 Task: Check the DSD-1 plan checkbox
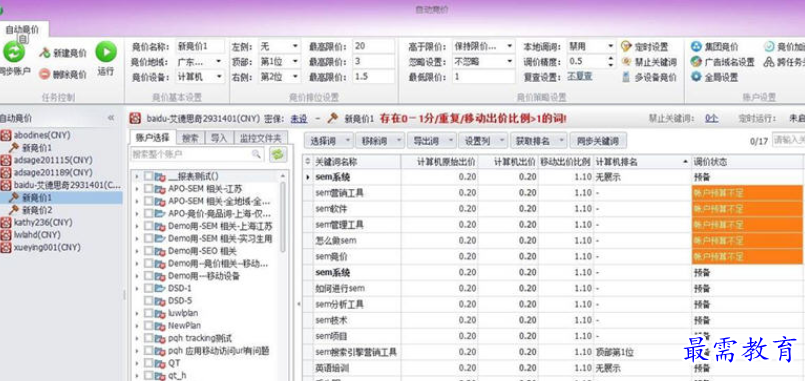[148, 288]
